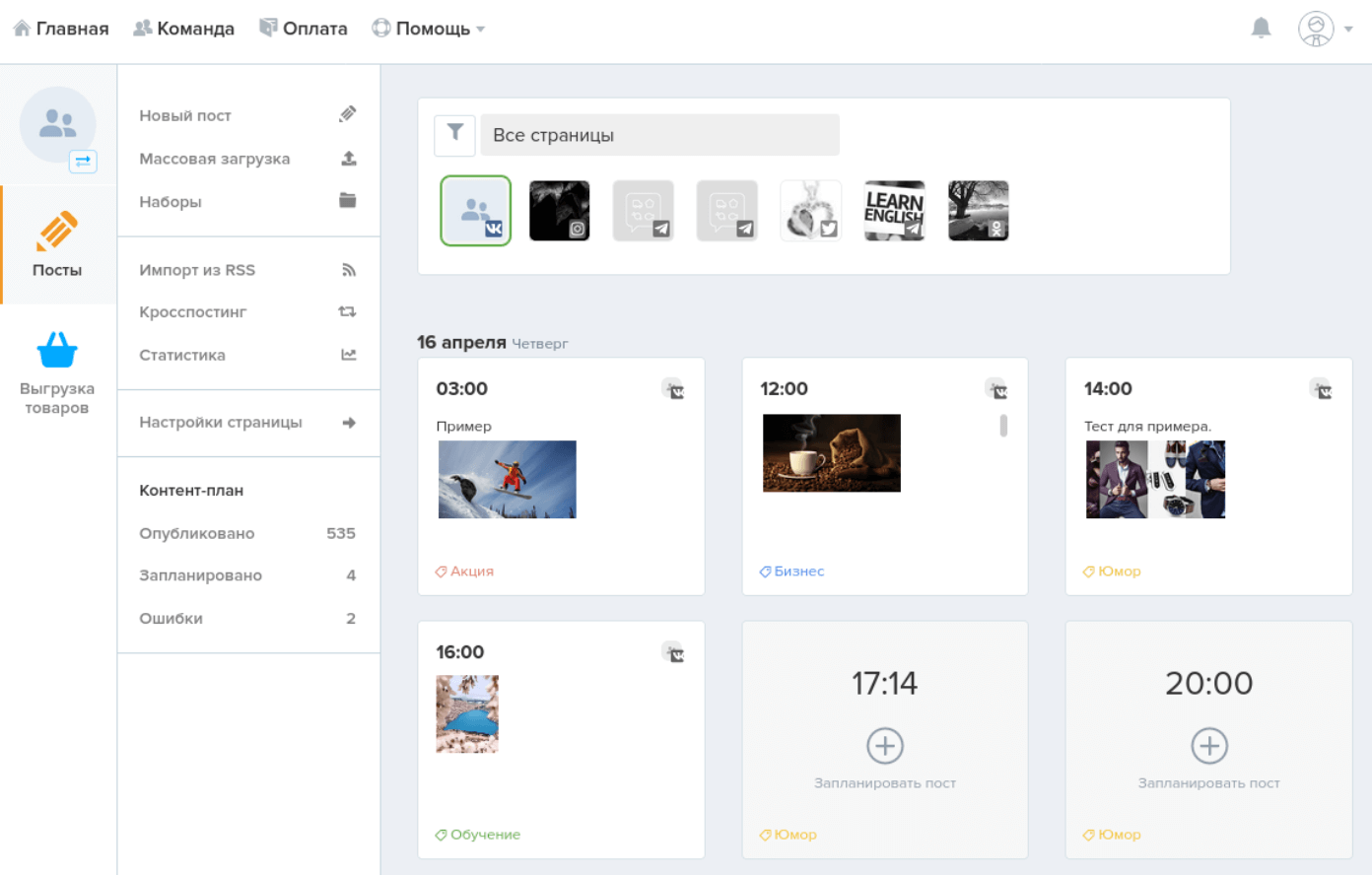Click the pencil icon beside Новый пост

(x=347, y=114)
